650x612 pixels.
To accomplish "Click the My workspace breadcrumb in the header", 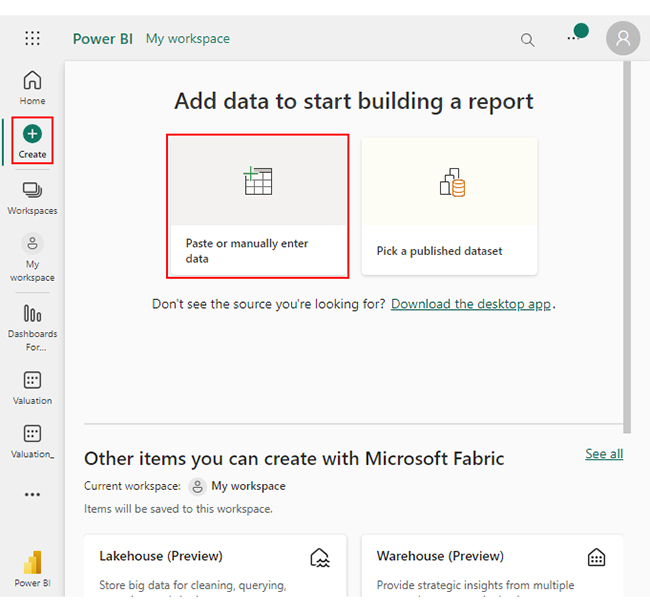I will tap(188, 39).
